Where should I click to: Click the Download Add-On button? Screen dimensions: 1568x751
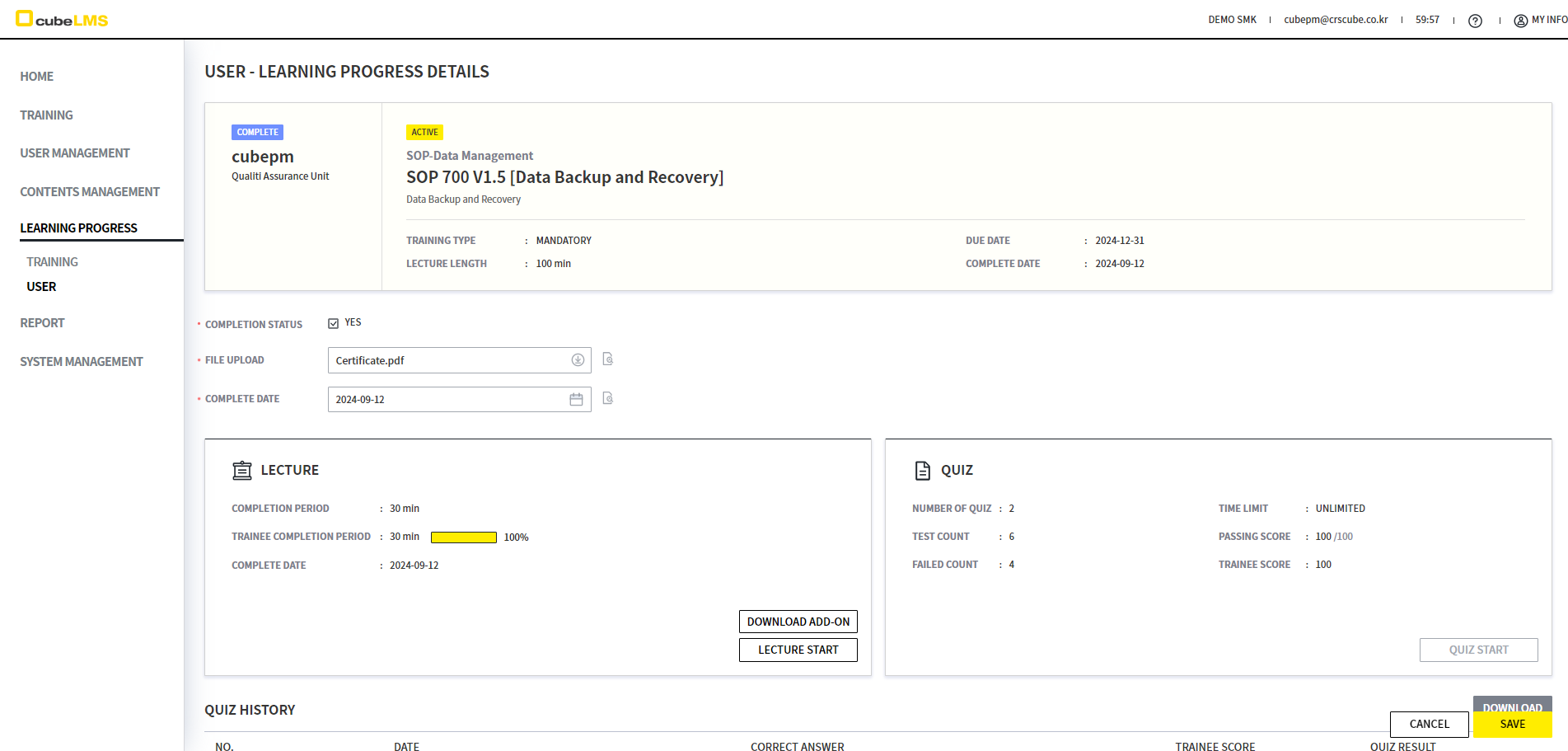point(798,622)
